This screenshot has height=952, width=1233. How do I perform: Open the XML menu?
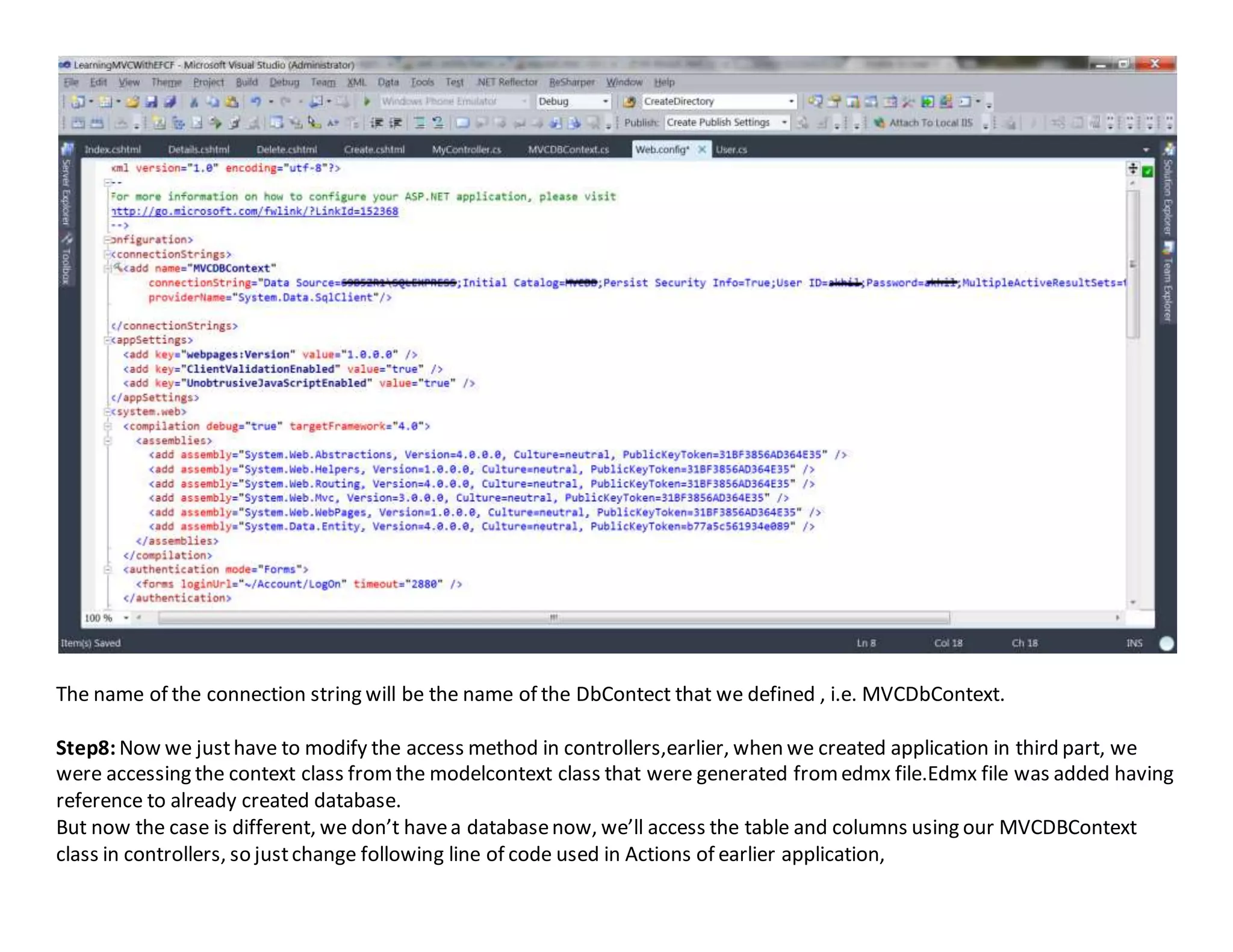coord(356,82)
